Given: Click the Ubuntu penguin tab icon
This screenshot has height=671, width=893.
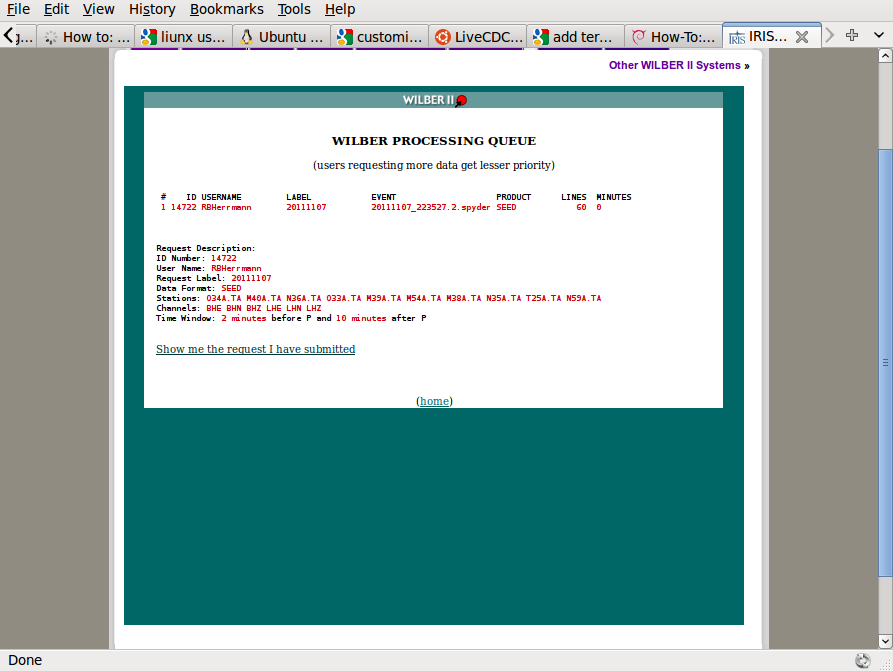Looking at the screenshot, I should (247, 37).
